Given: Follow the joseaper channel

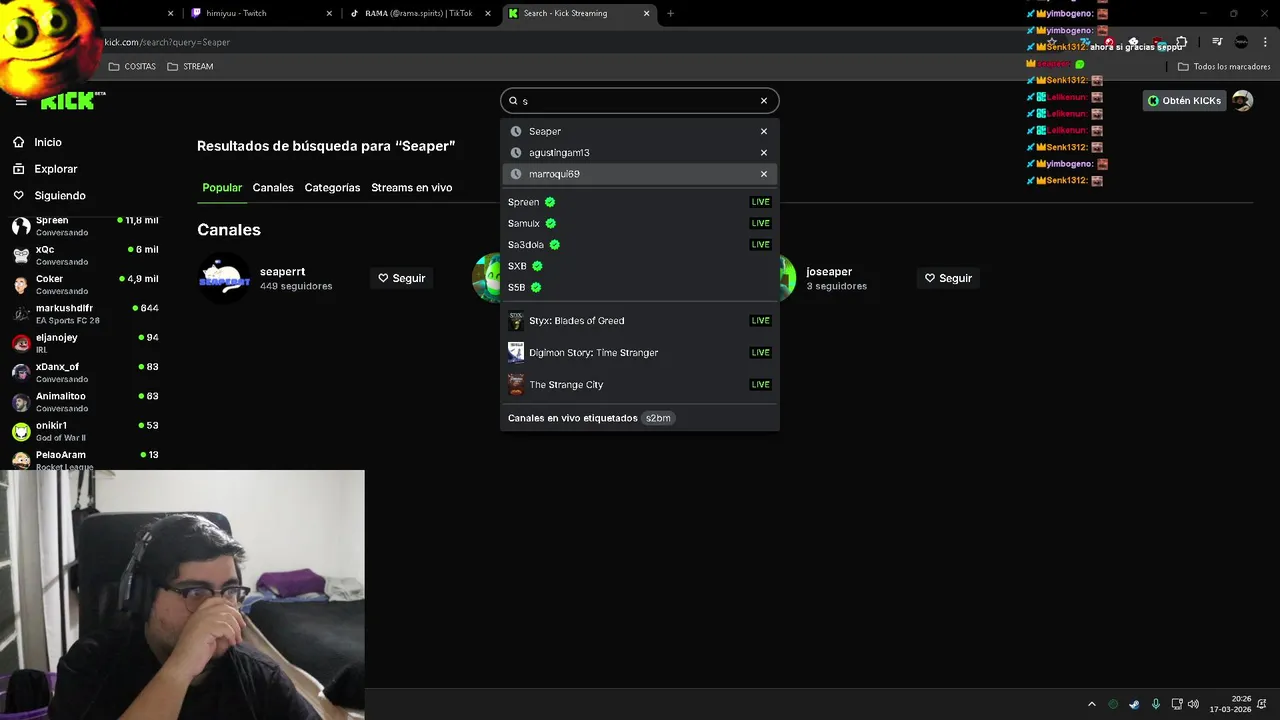Looking at the screenshot, I should [x=948, y=278].
